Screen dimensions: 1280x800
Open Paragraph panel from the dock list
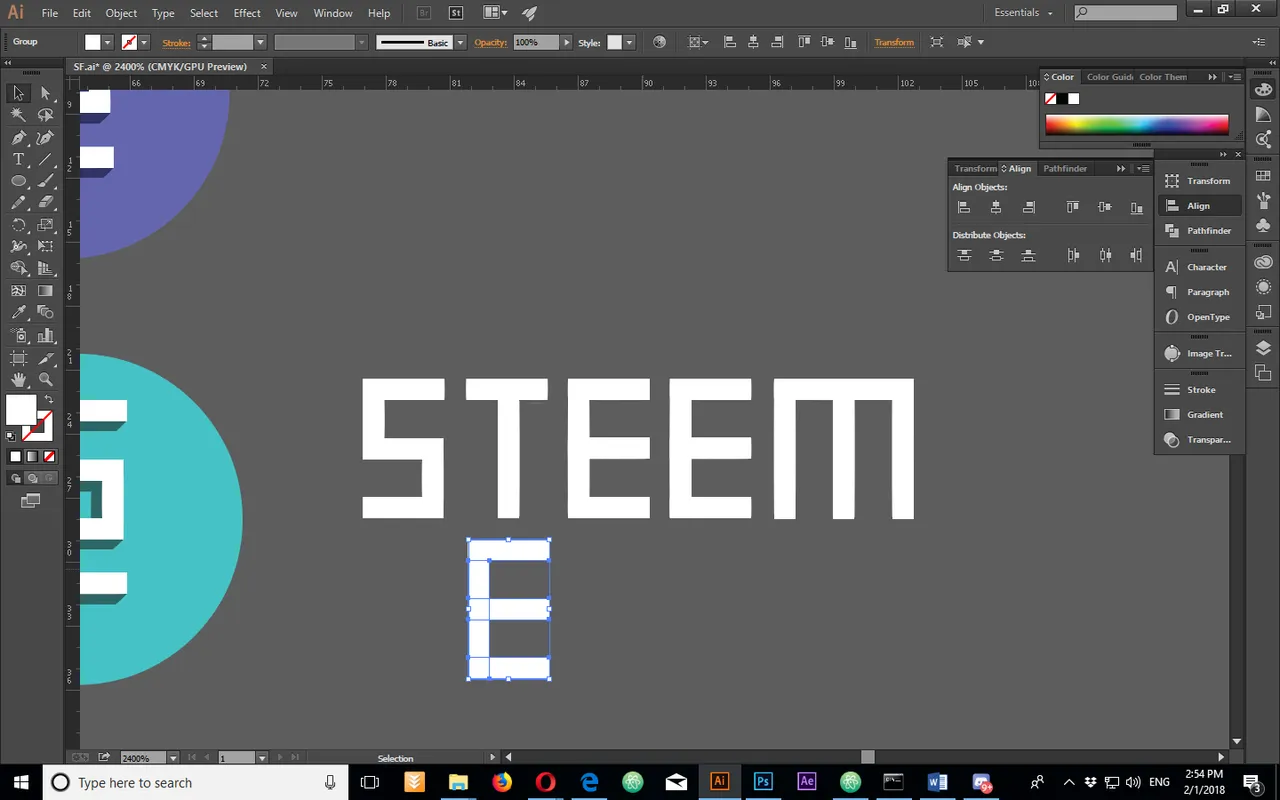point(1199,292)
